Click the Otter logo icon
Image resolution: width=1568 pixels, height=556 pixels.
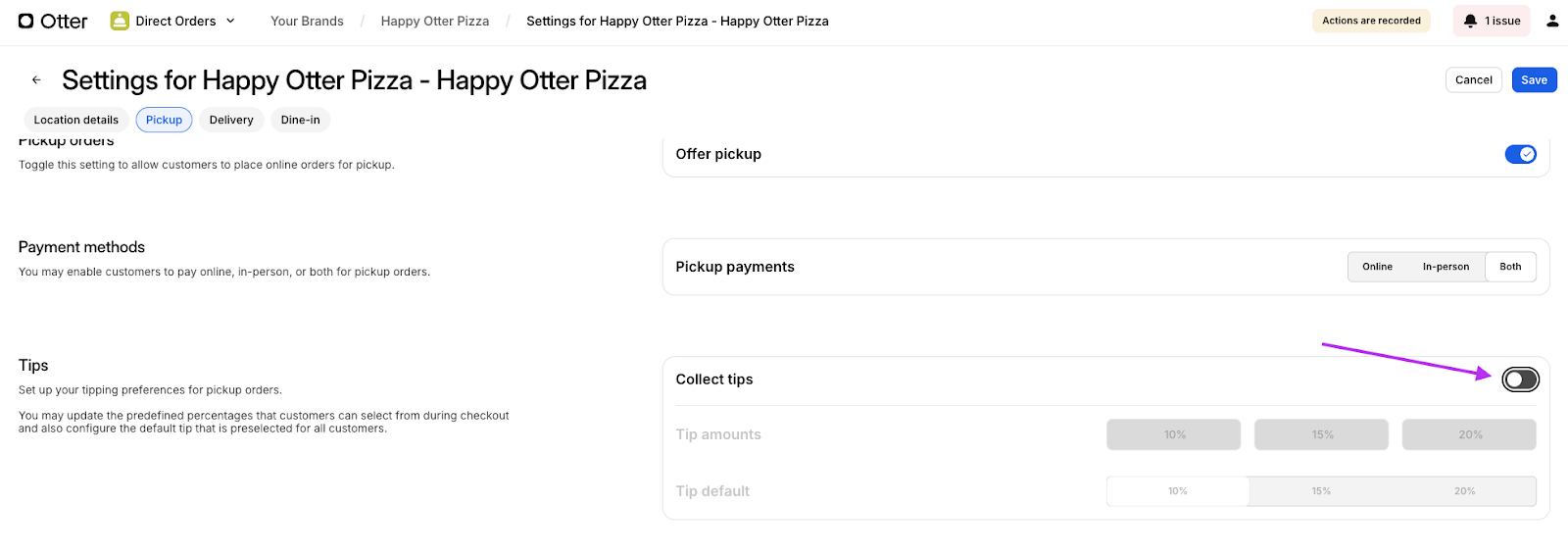click(26, 21)
